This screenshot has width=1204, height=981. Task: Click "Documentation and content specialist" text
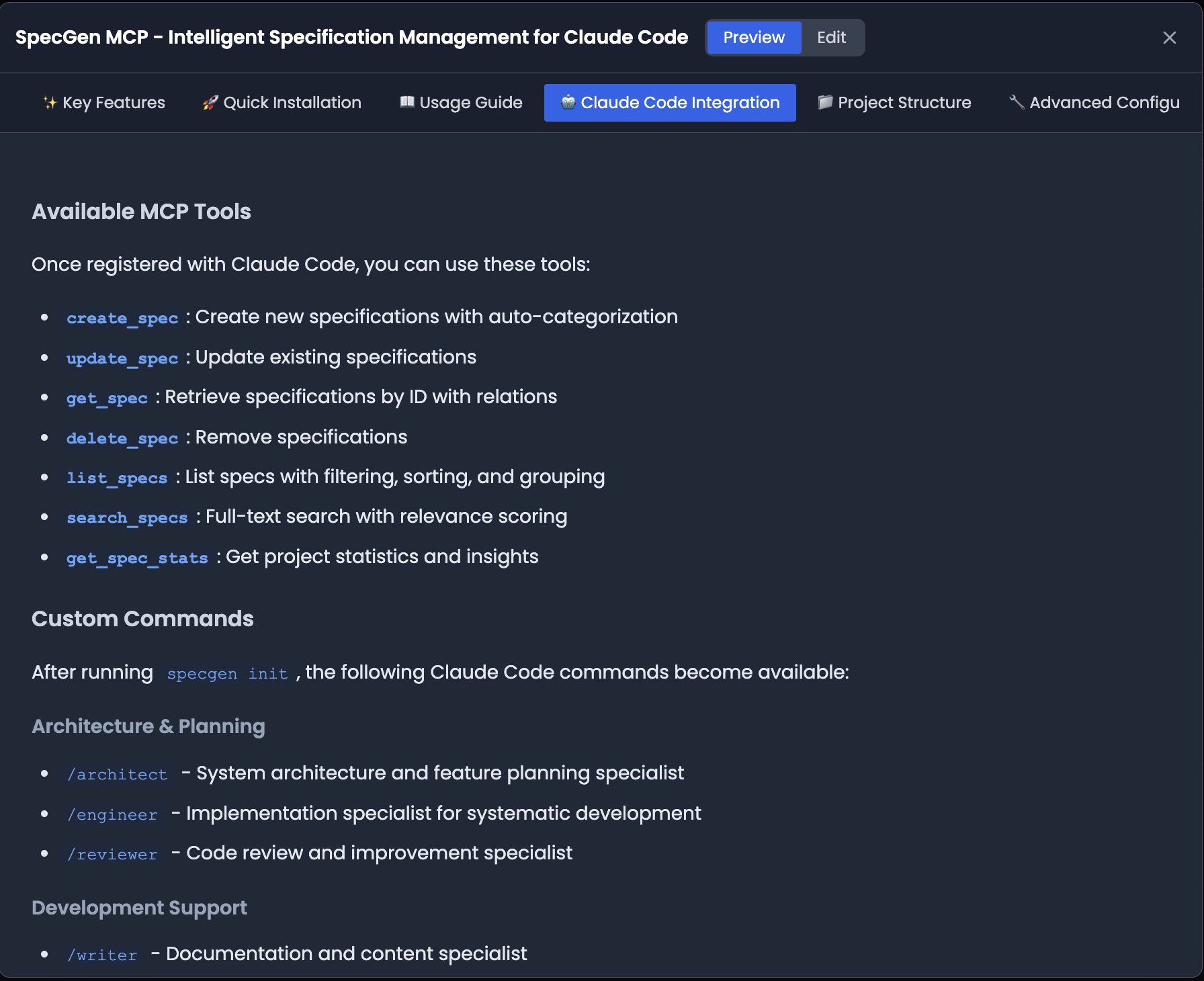347,953
